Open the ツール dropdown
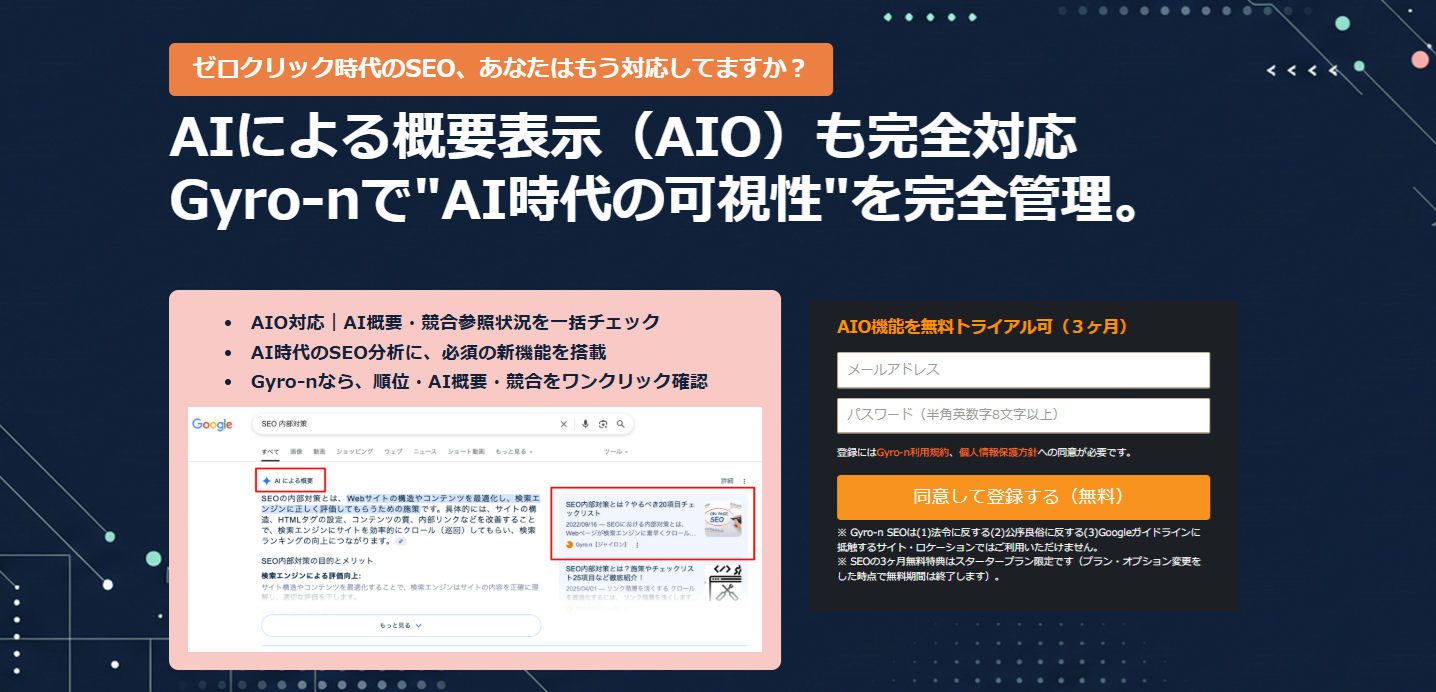Image resolution: width=1436 pixels, height=692 pixels. pos(615,452)
